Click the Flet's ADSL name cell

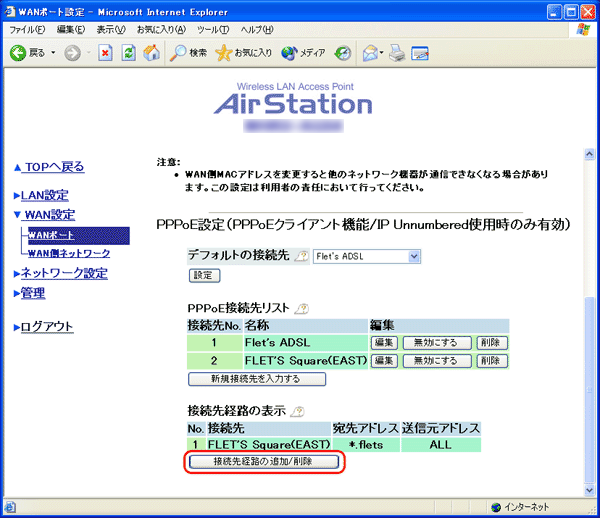(x=305, y=343)
